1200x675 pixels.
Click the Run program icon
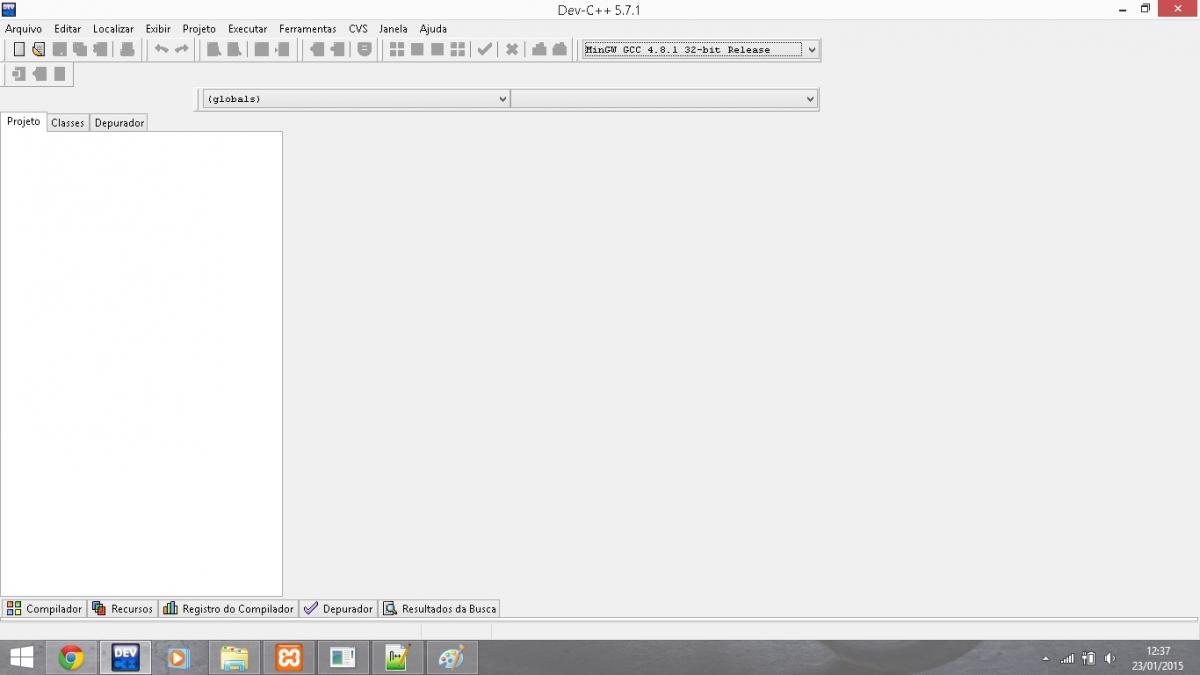point(417,49)
